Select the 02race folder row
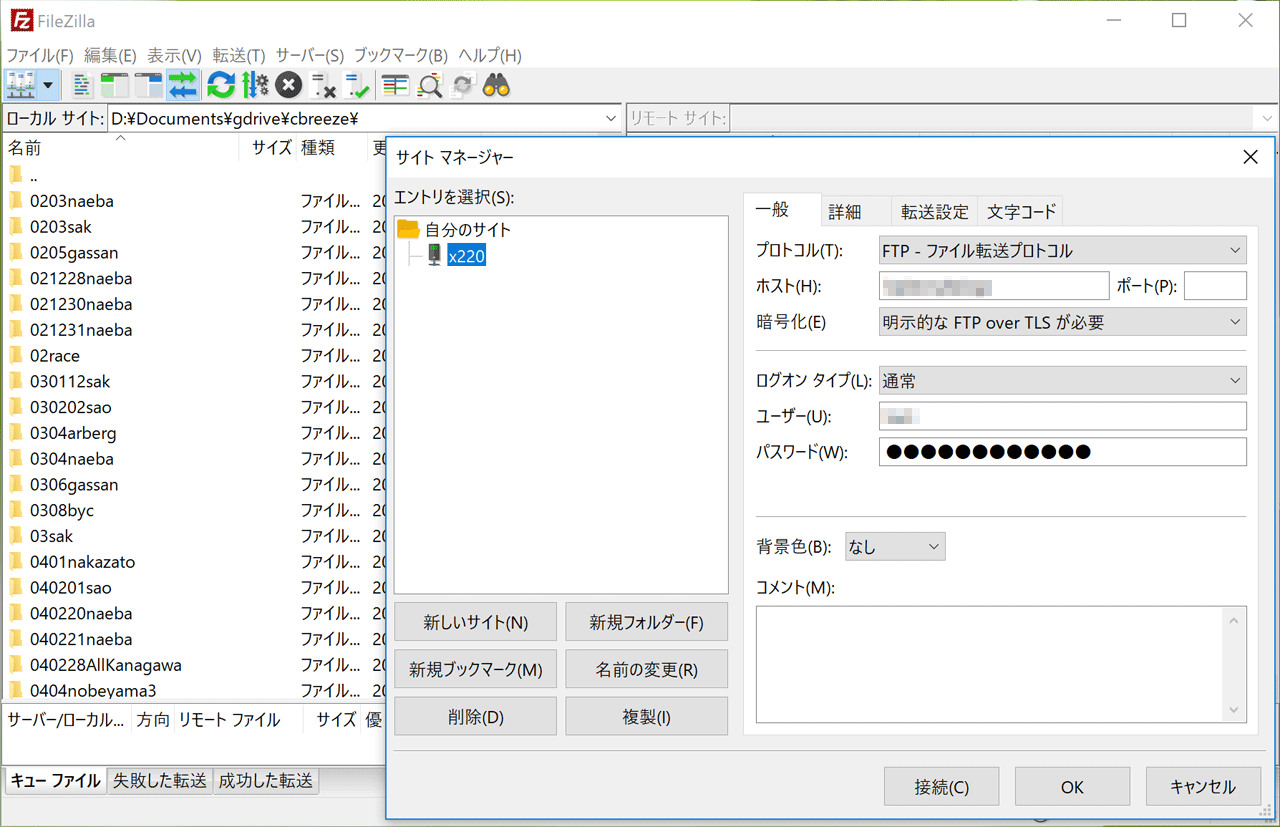Viewport: 1280px width, 827px height. pyautogui.click(x=195, y=356)
